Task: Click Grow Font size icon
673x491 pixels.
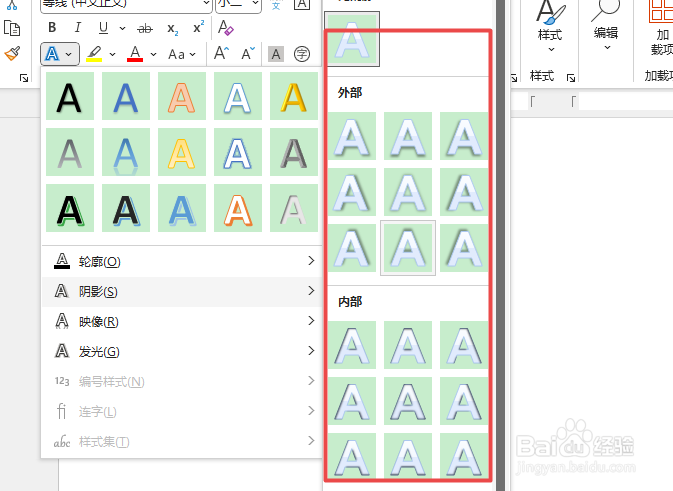Action: tap(221, 54)
